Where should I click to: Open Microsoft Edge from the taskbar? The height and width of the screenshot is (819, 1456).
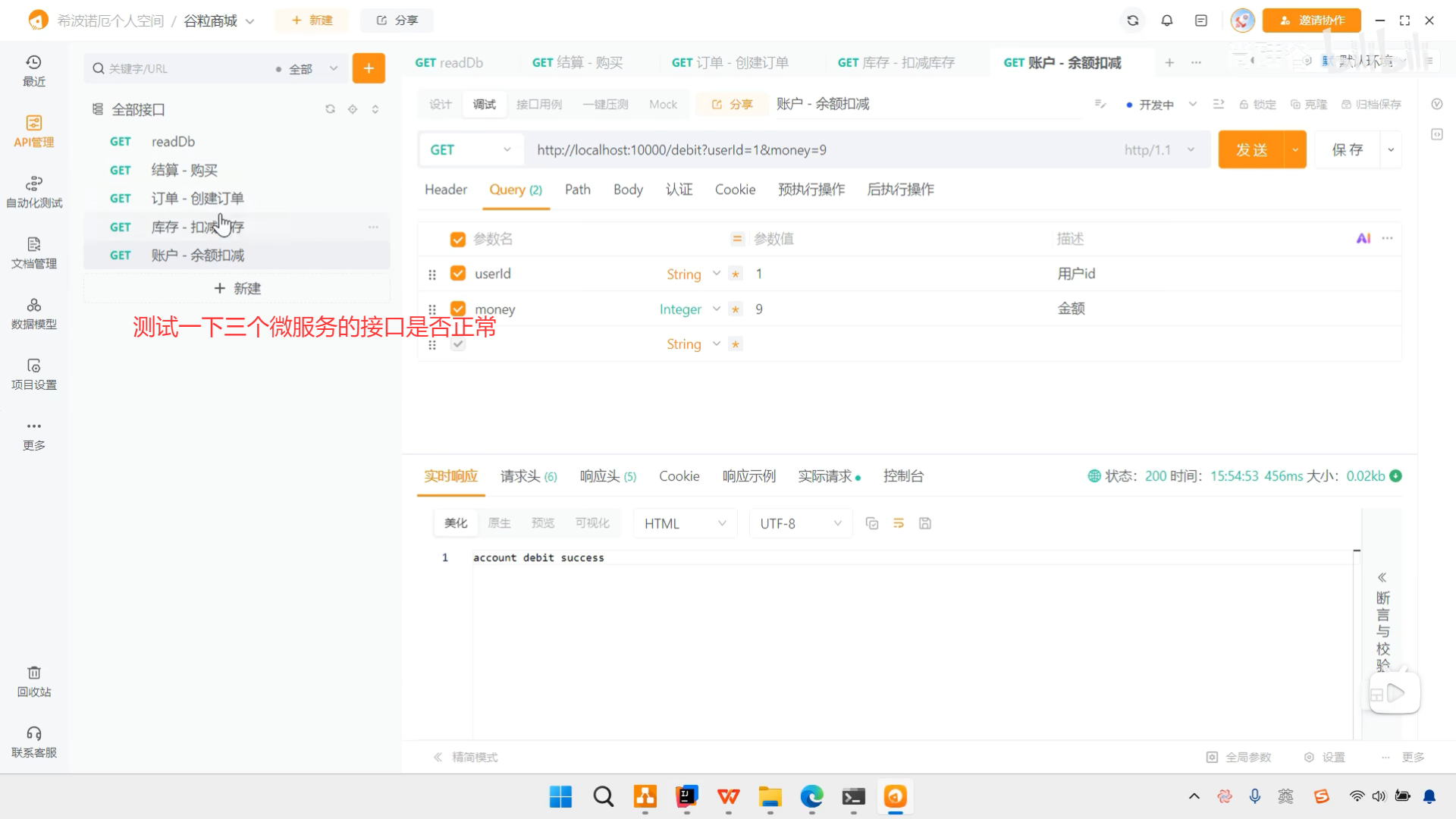click(811, 796)
